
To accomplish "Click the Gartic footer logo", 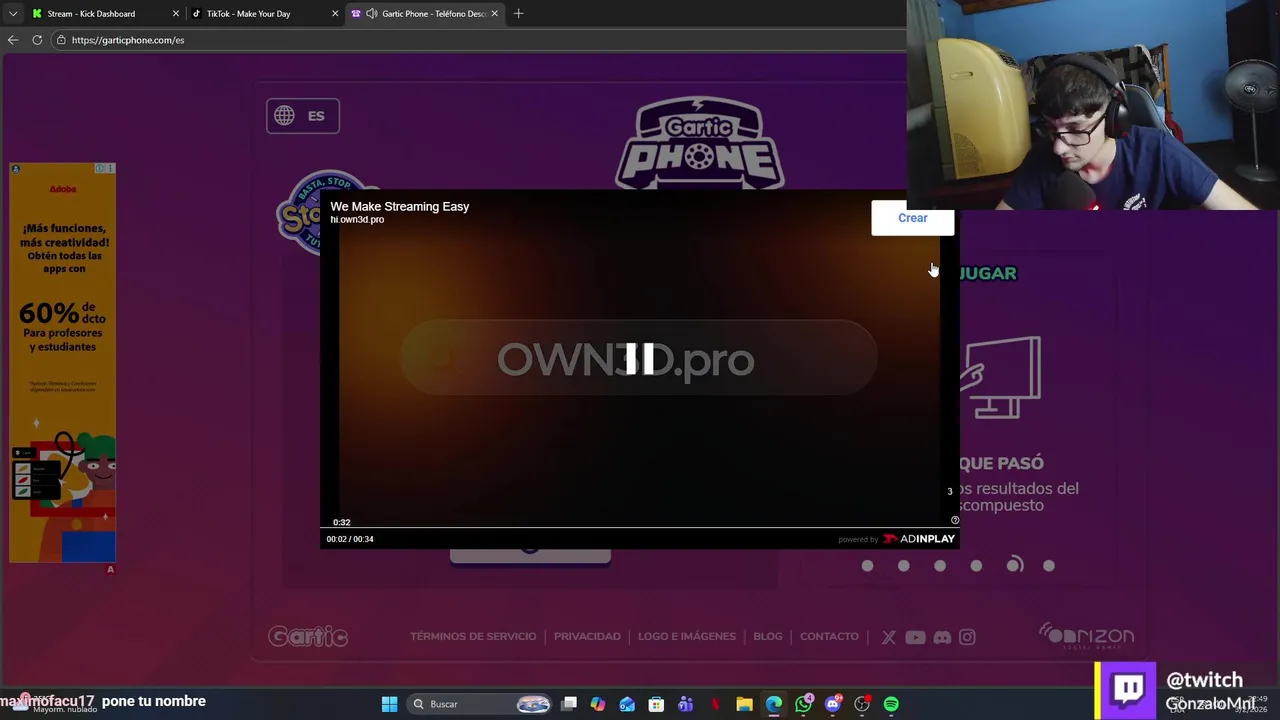I will [x=308, y=636].
